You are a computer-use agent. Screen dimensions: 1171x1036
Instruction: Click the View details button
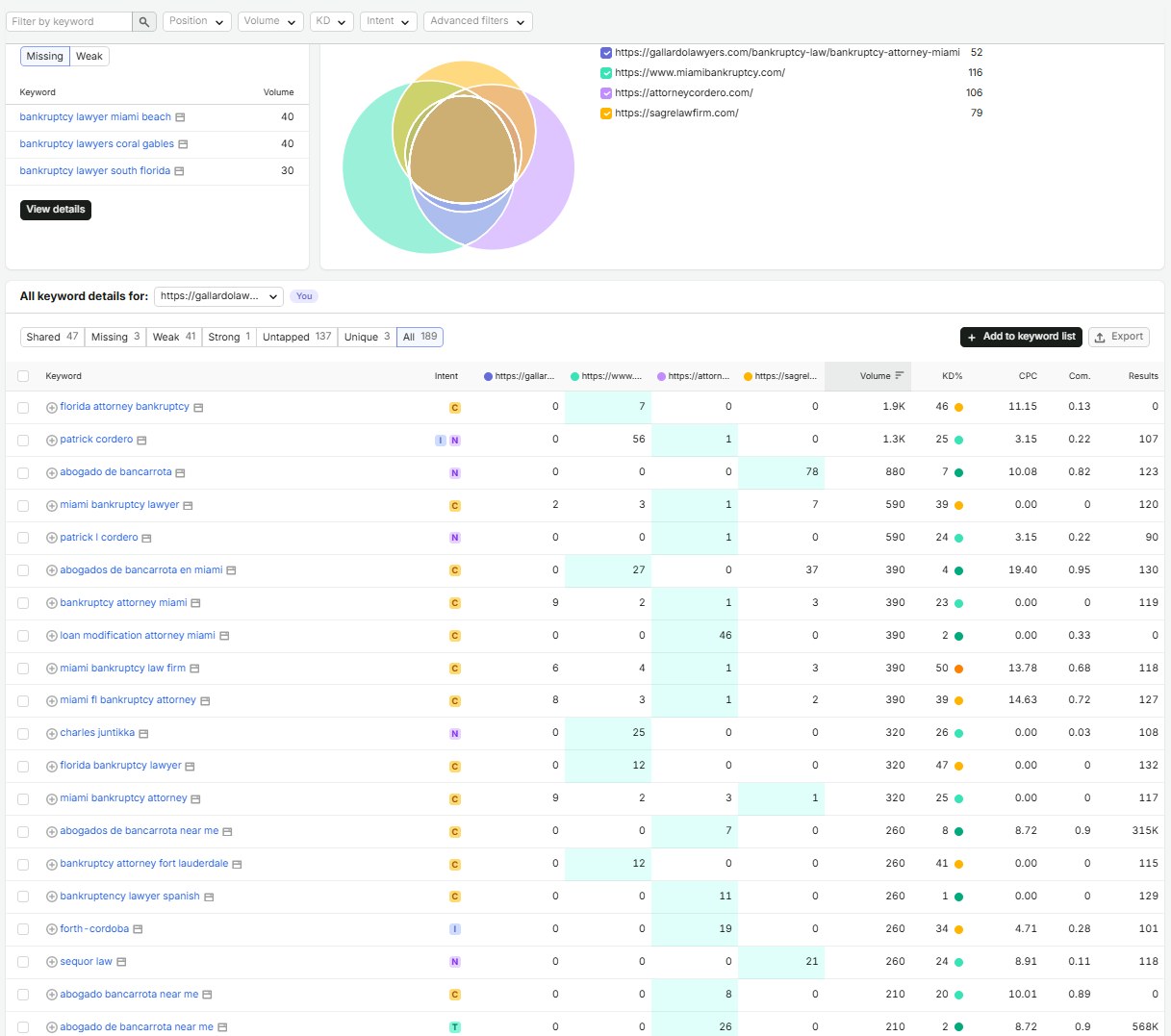tap(56, 210)
